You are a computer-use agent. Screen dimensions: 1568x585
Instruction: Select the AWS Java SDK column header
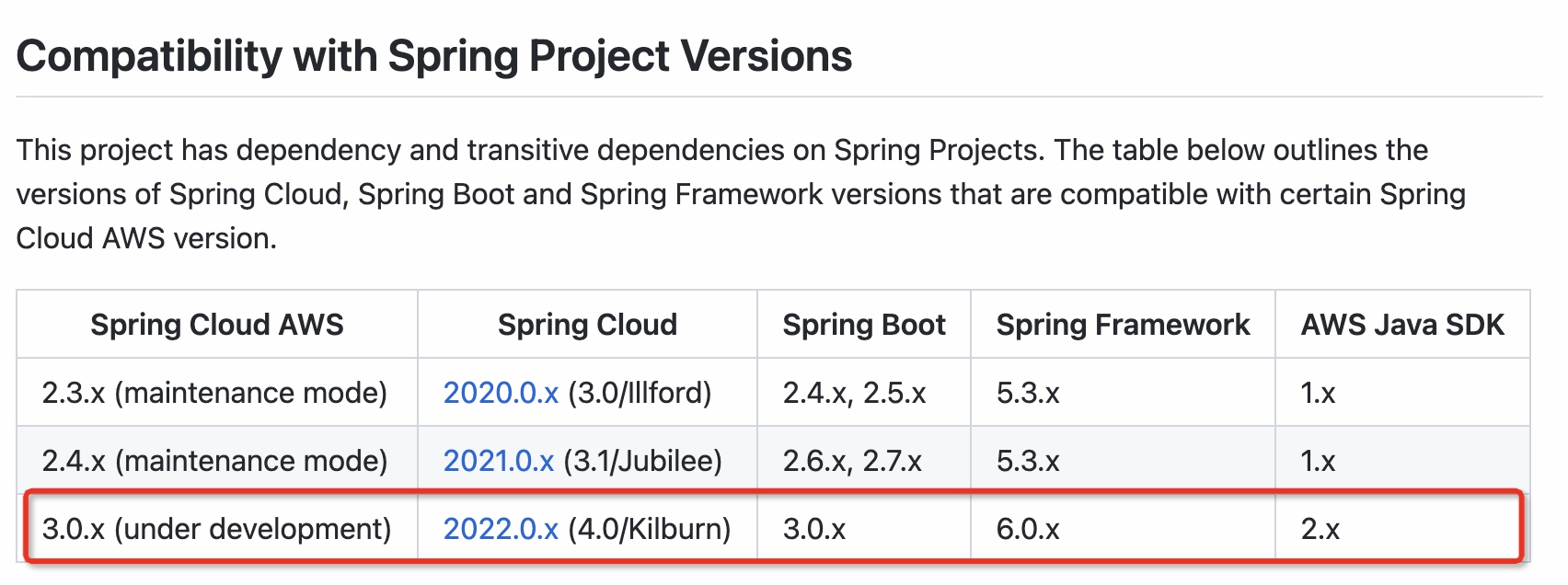(1401, 325)
